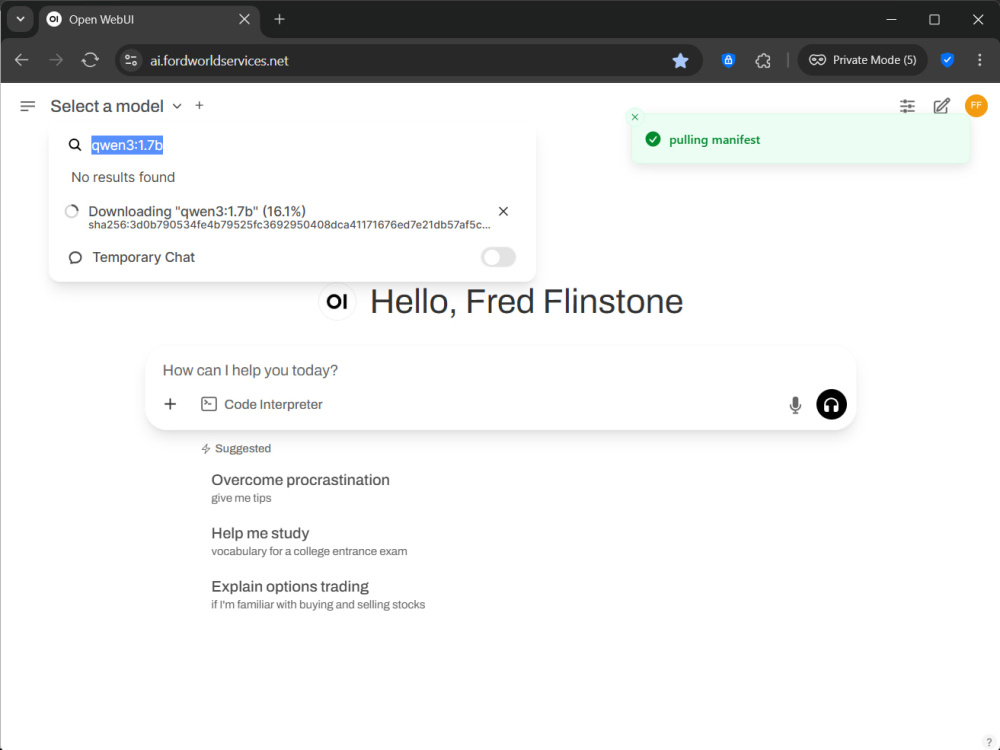Viewport: 1000px width, 750px height.
Task: Click the Temporary Chat bubble icon
Action: click(x=75, y=258)
